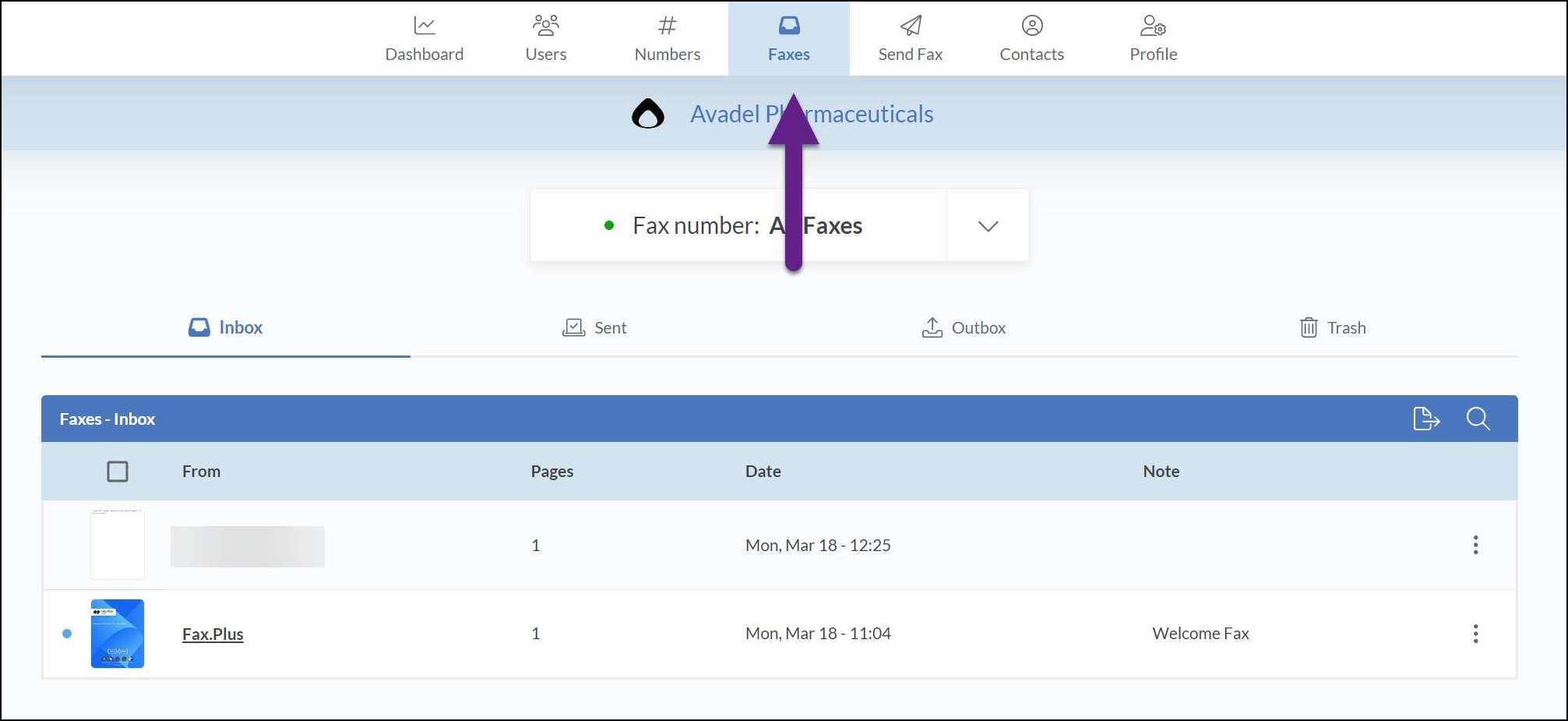This screenshot has height=721, width=1568.
Task: Go to the Numbers menu item
Action: pyautogui.click(x=667, y=38)
